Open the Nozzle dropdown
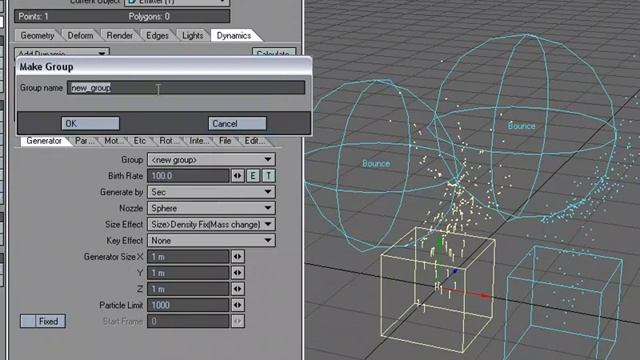 [x=211, y=208]
